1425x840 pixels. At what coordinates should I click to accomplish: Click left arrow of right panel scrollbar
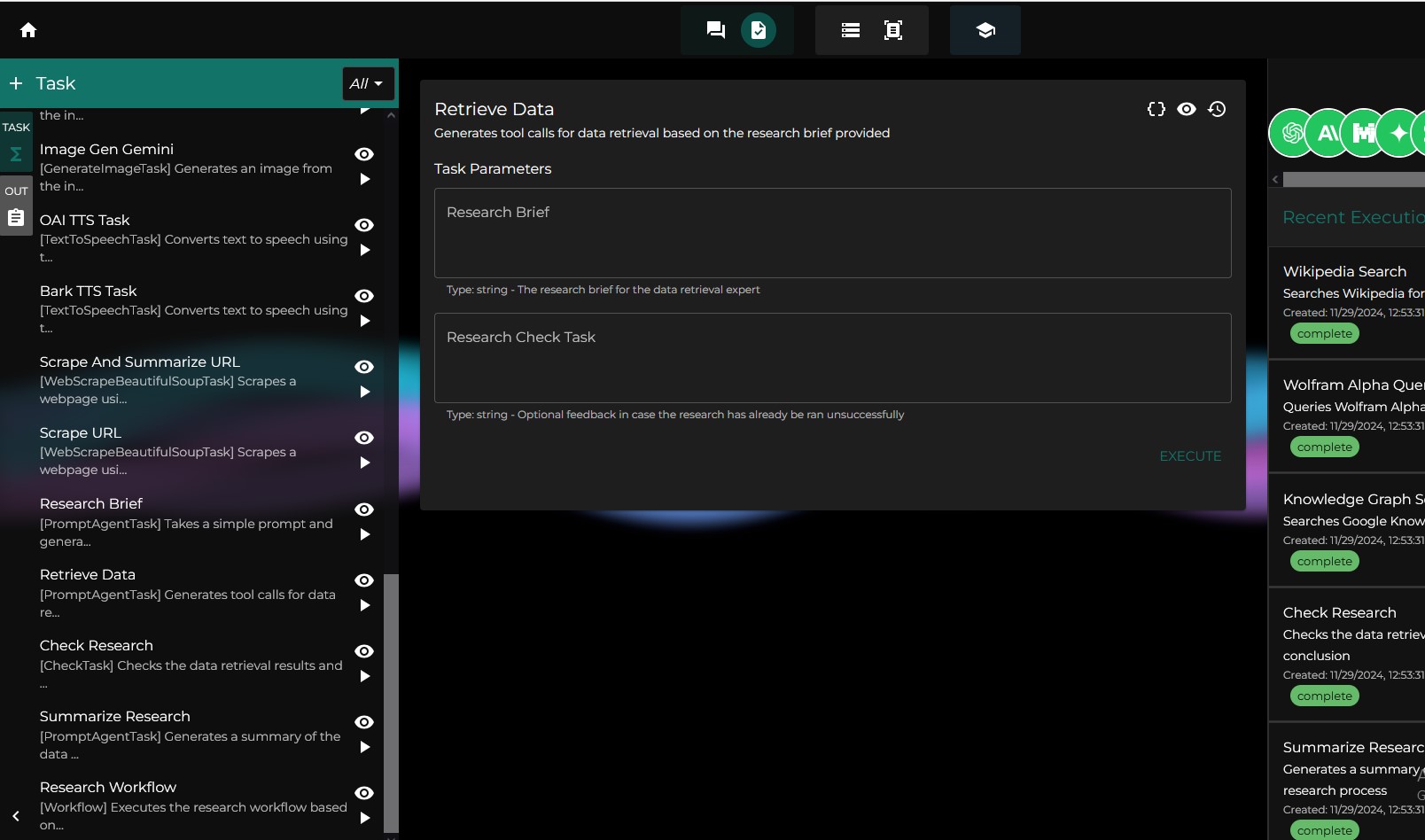1275,179
